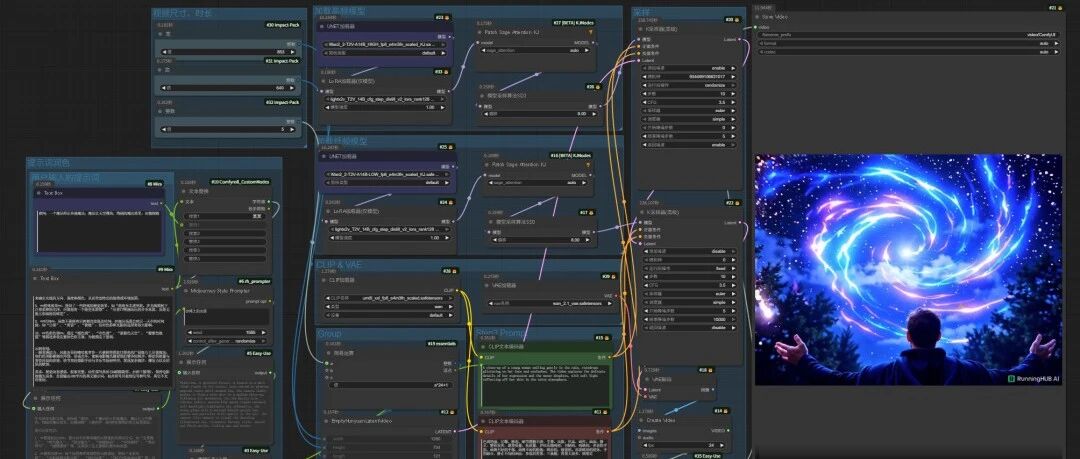Viewport: 1080px width, 459px height.
Task: Collapse Patch Sage Attention KJ node #16
Action: click(487, 165)
